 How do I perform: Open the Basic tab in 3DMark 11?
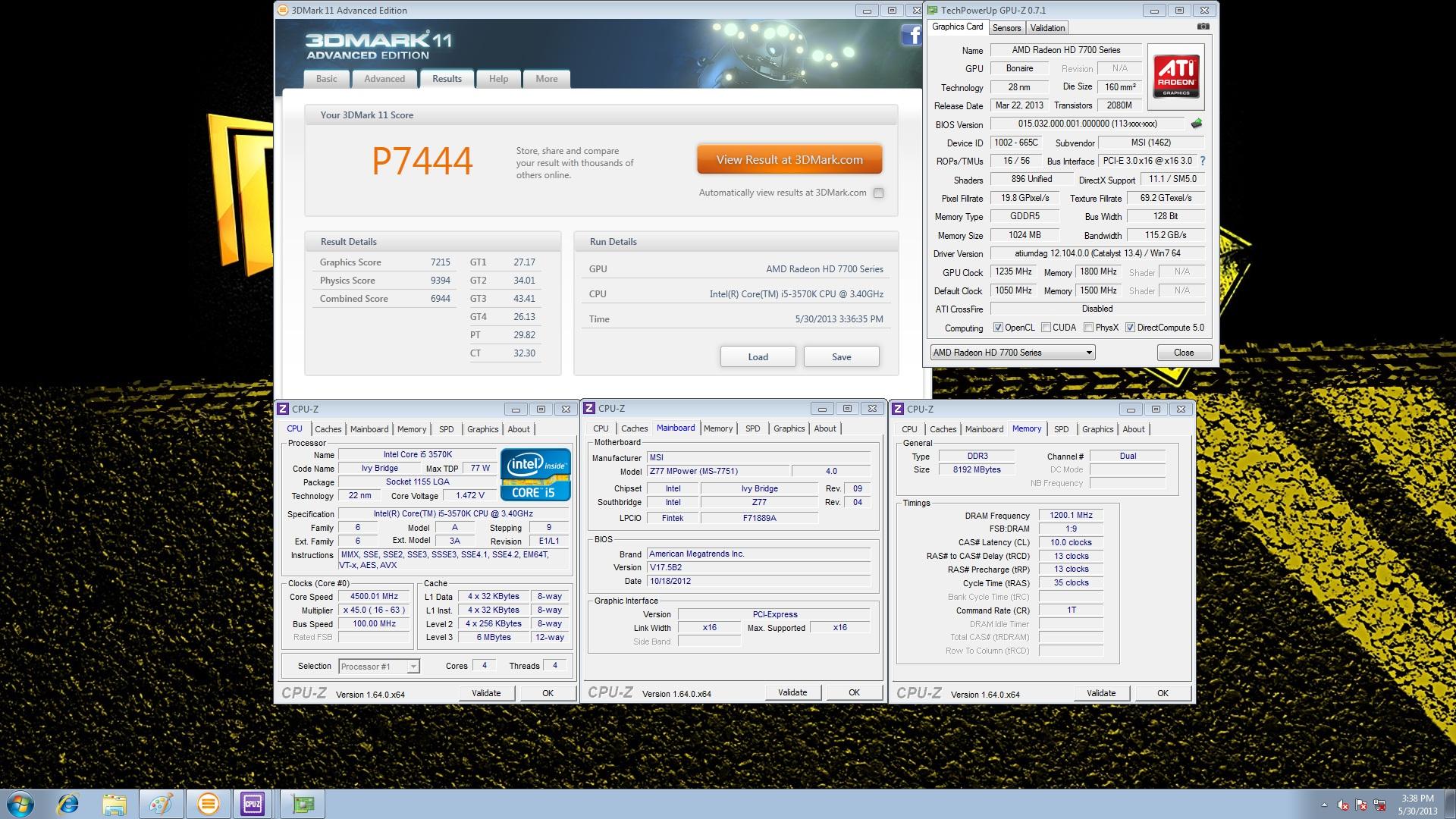coord(327,79)
